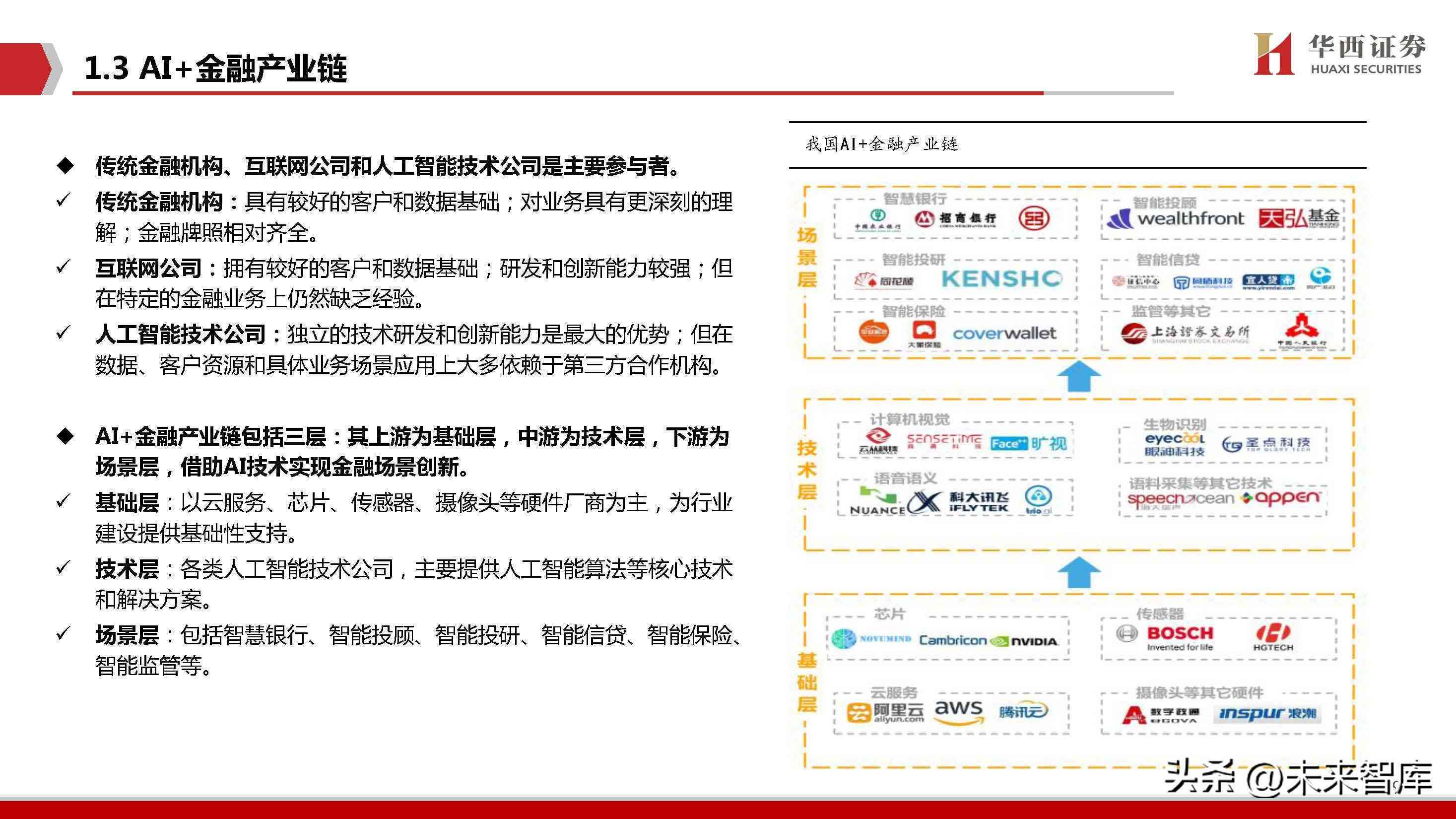The width and height of the screenshot is (1456, 819).
Task: Click the trio.ai logo
Action: click(x=1039, y=501)
